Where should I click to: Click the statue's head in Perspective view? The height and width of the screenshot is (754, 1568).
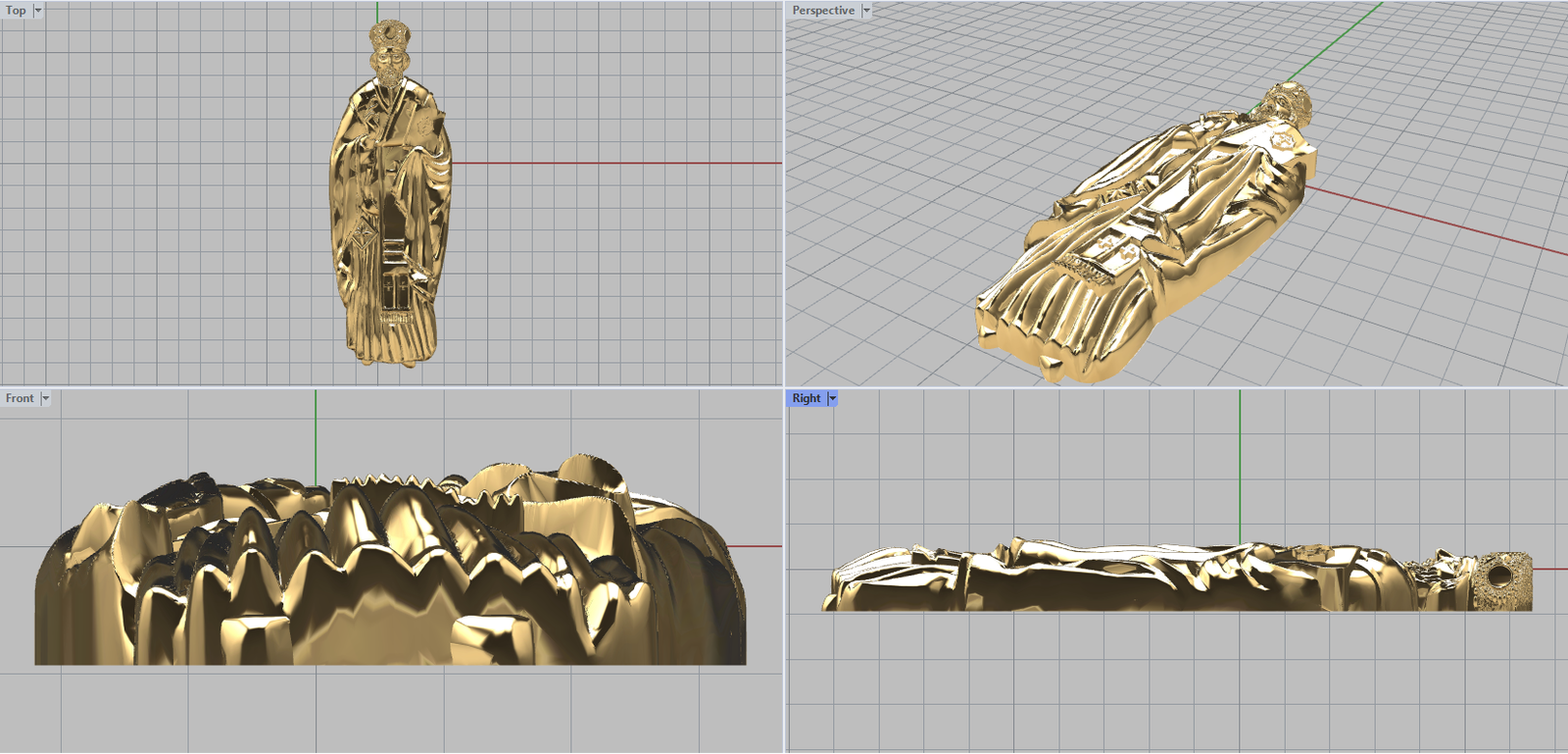click(x=1286, y=103)
